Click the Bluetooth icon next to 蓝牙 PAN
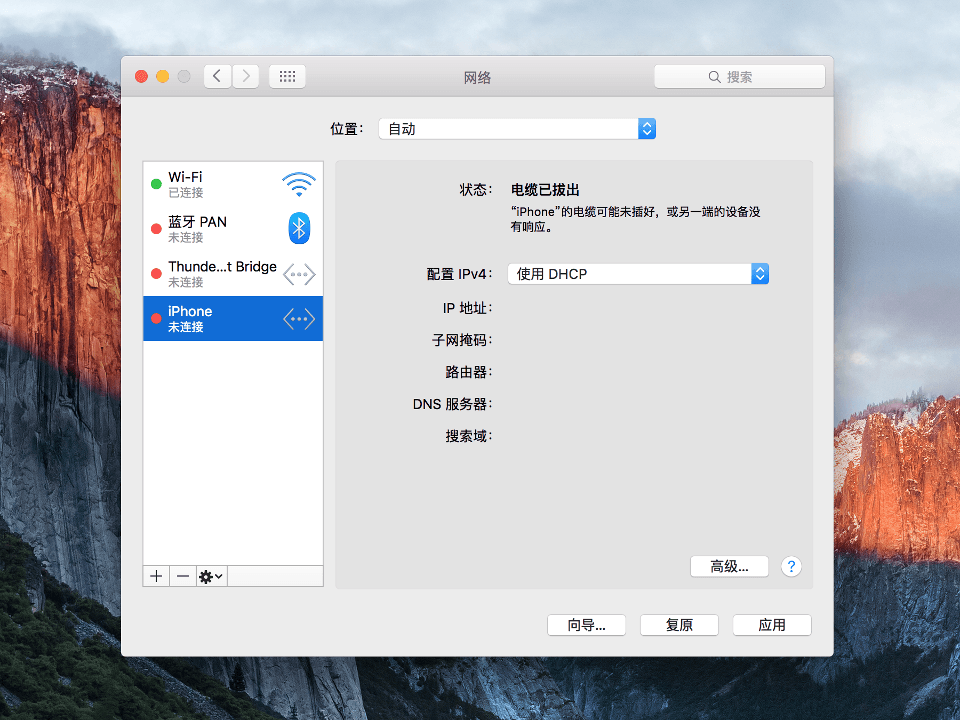The height and width of the screenshot is (720, 960). (x=298, y=228)
